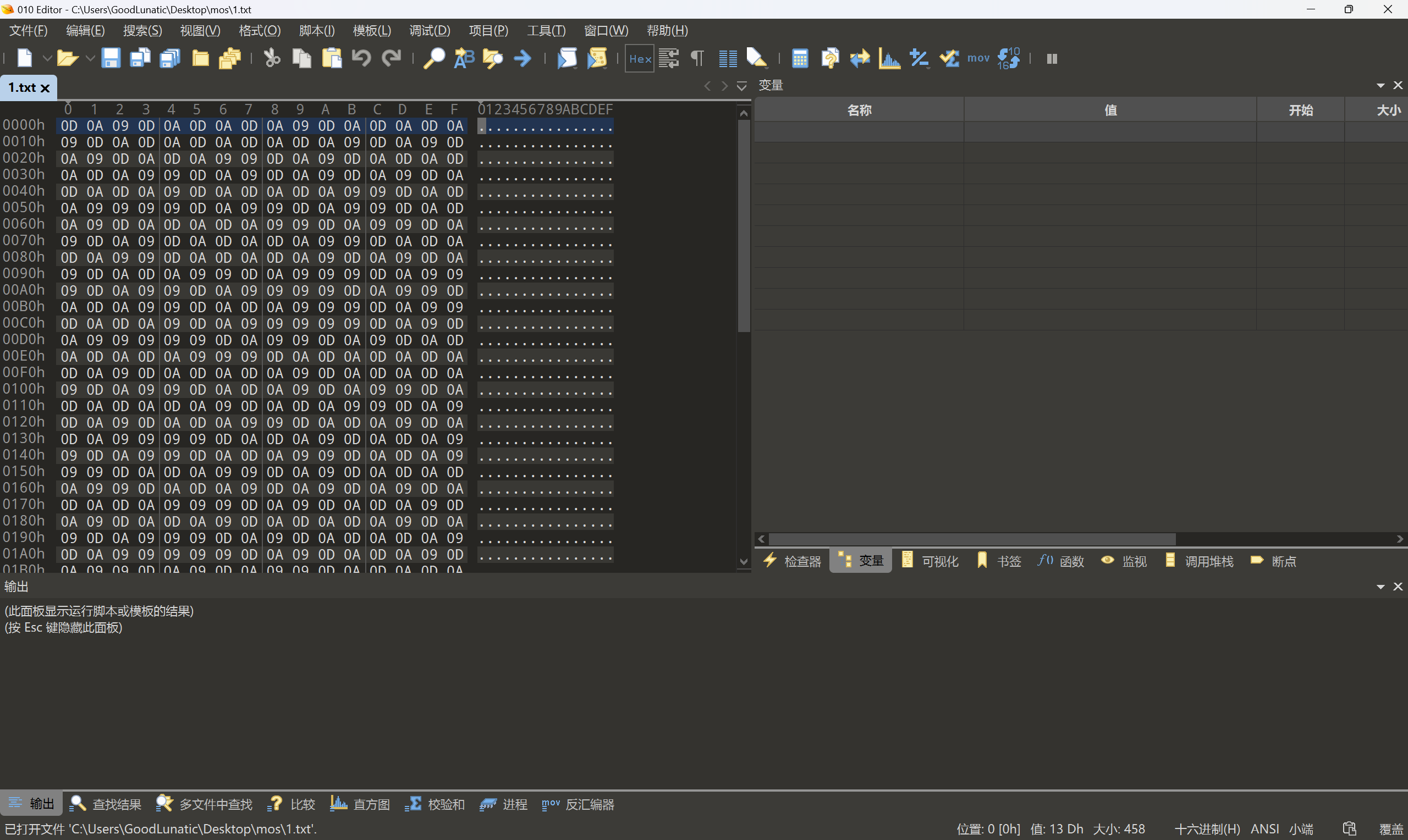
Task: Open the 十六进制(H) edit-as dropdown in status bar
Action: coord(1208,829)
